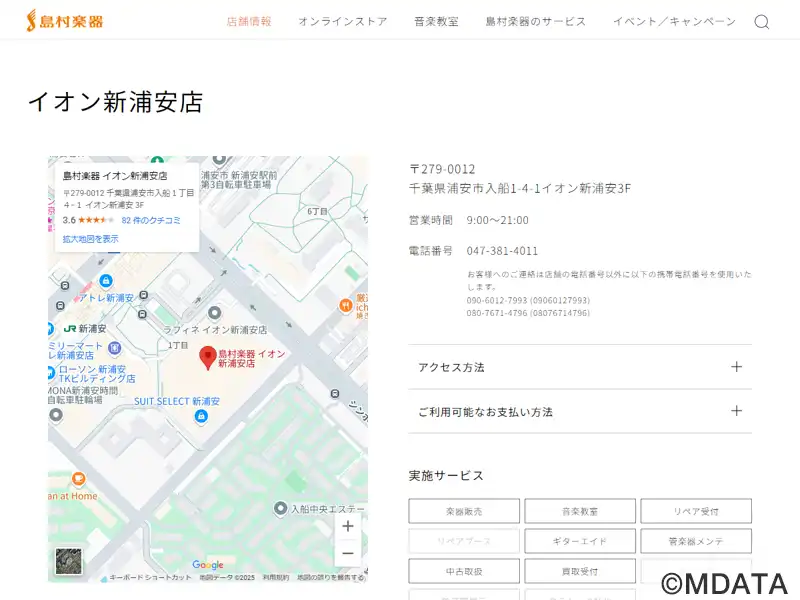Viewport: 800px width, 600px height.
Task: Click the 音楽教室 service button
Action: click(x=580, y=511)
